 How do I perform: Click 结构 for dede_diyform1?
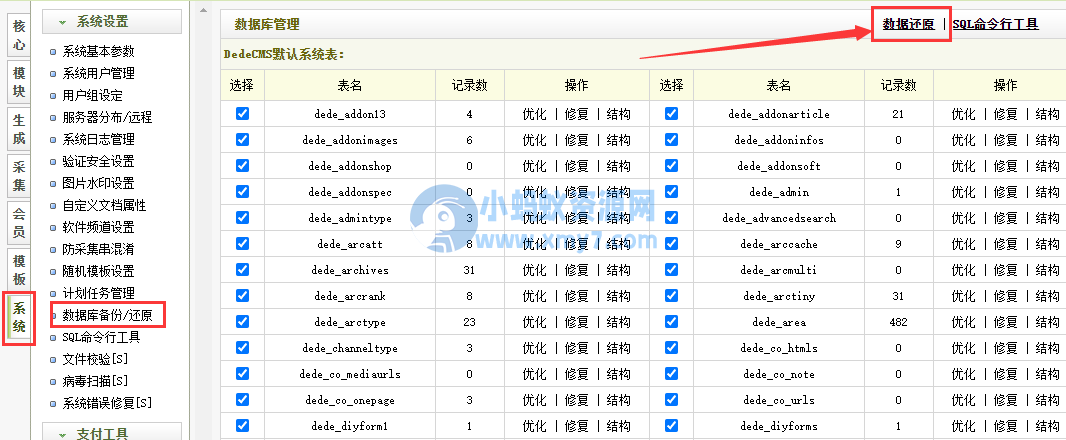click(619, 426)
